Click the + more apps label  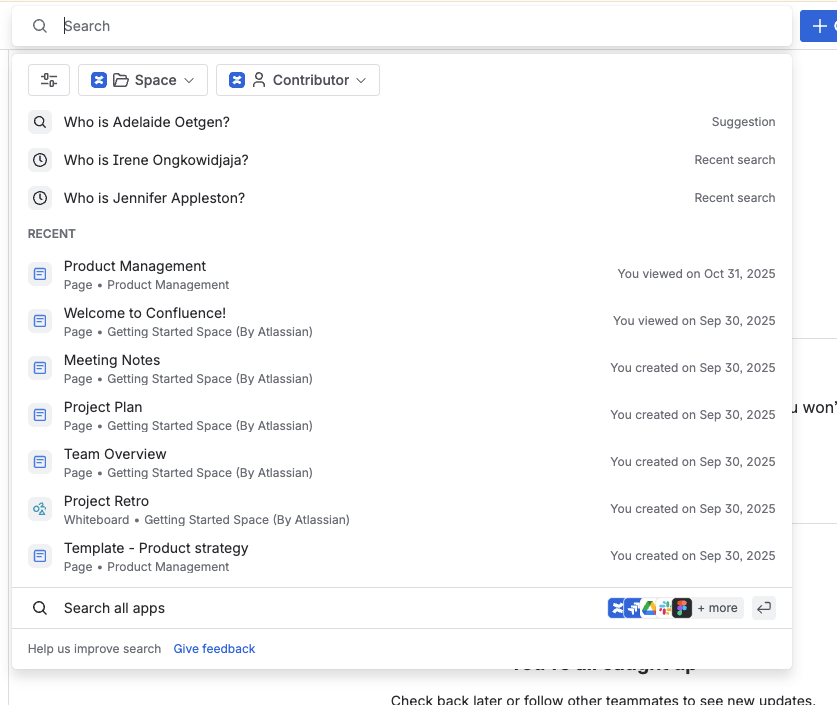pos(717,608)
